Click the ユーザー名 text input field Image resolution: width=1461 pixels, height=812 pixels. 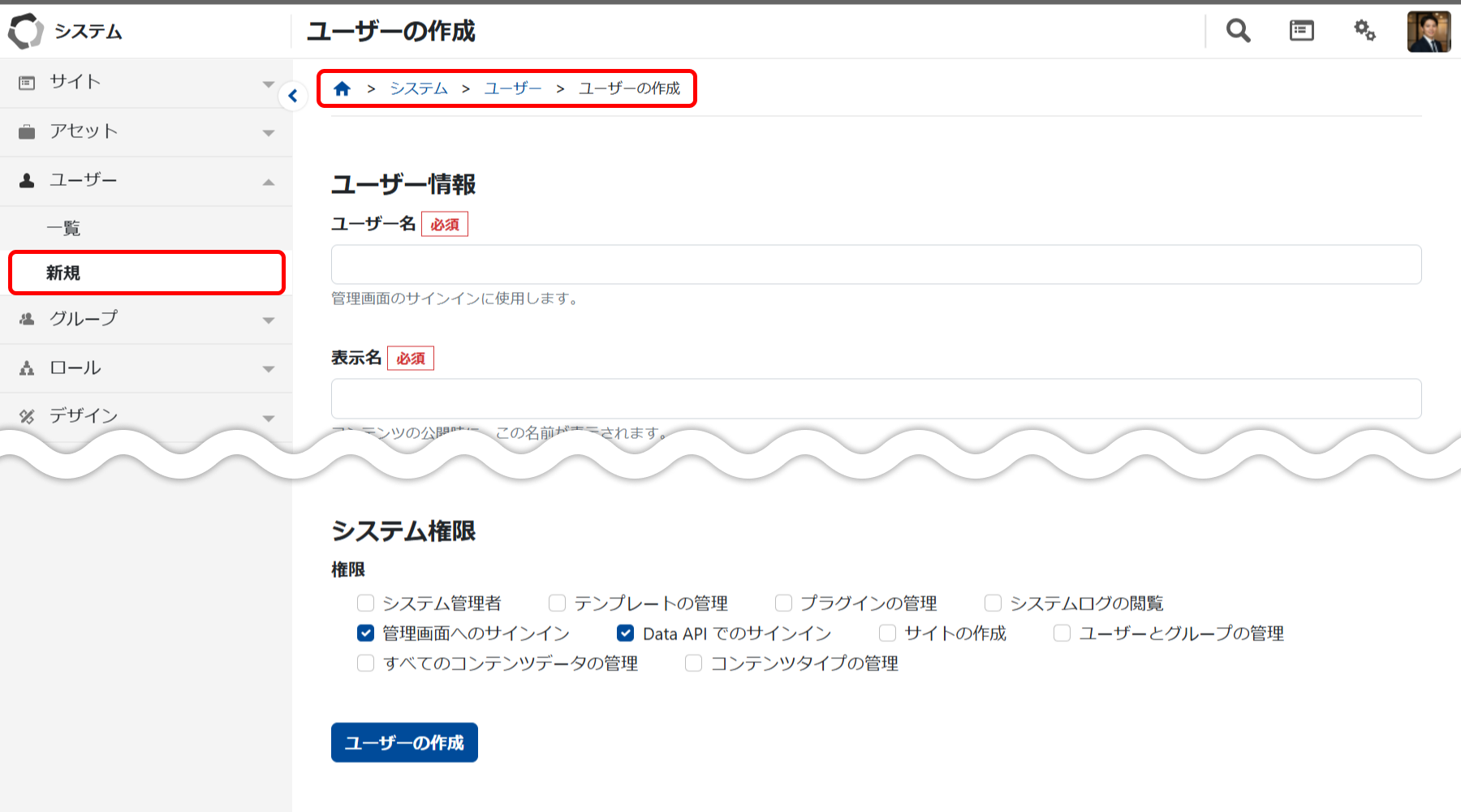pyautogui.click(x=876, y=264)
